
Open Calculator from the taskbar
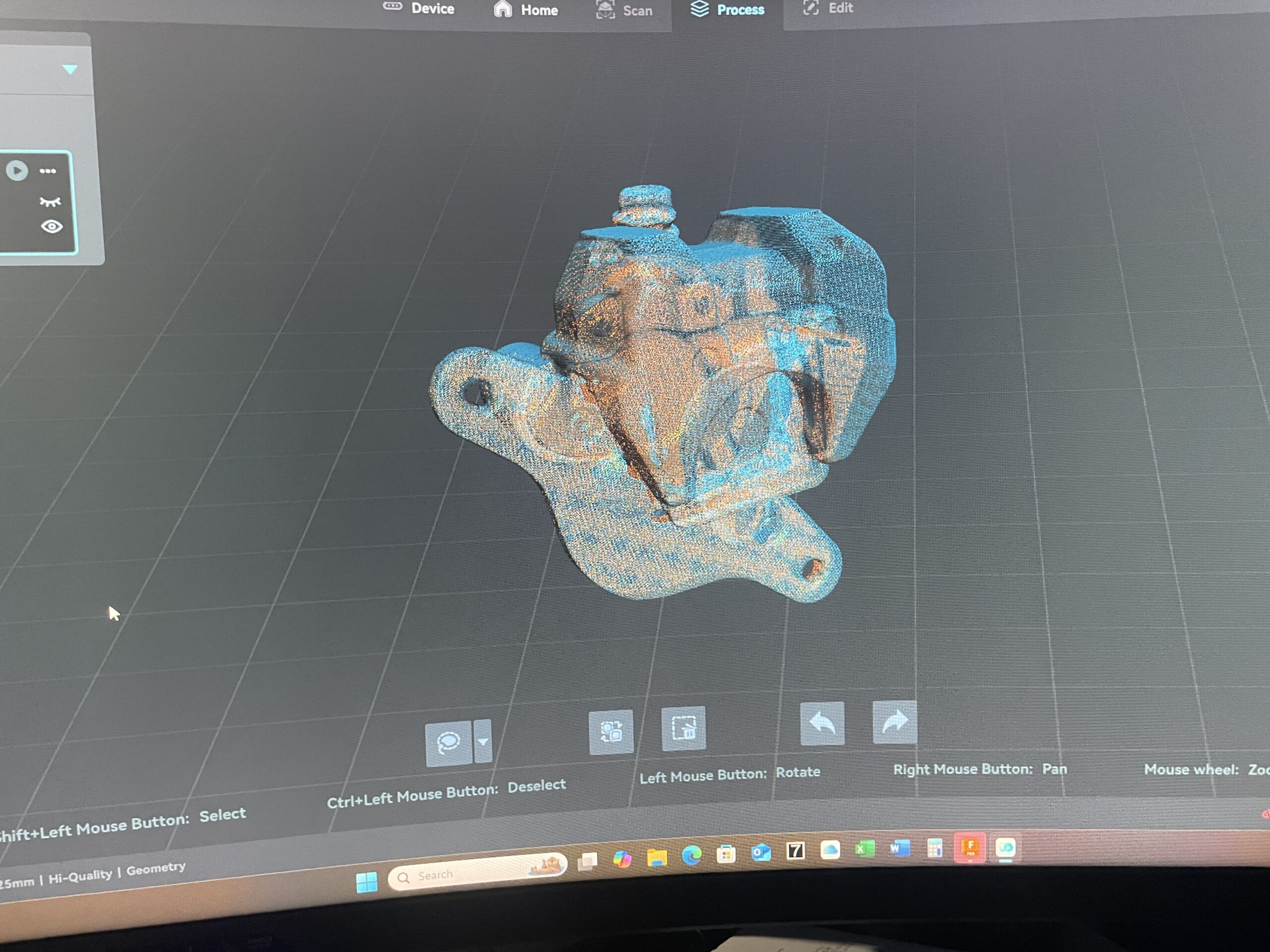click(x=935, y=847)
